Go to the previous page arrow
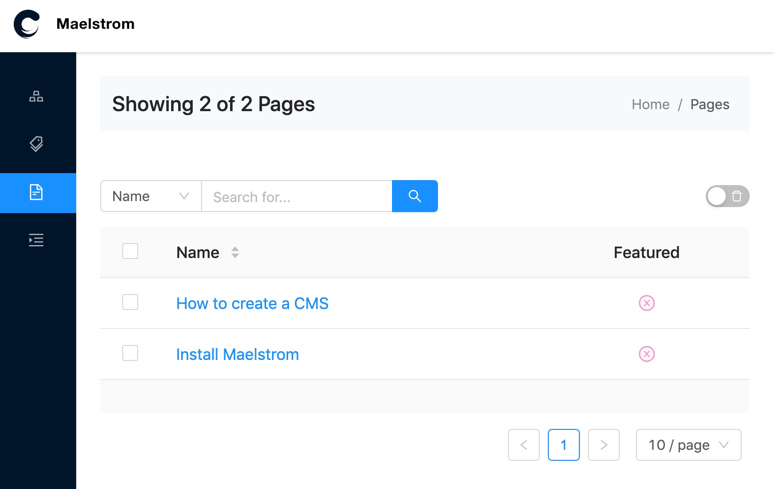The width and height of the screenshot is (774, 489). click(x=524, y=445)
